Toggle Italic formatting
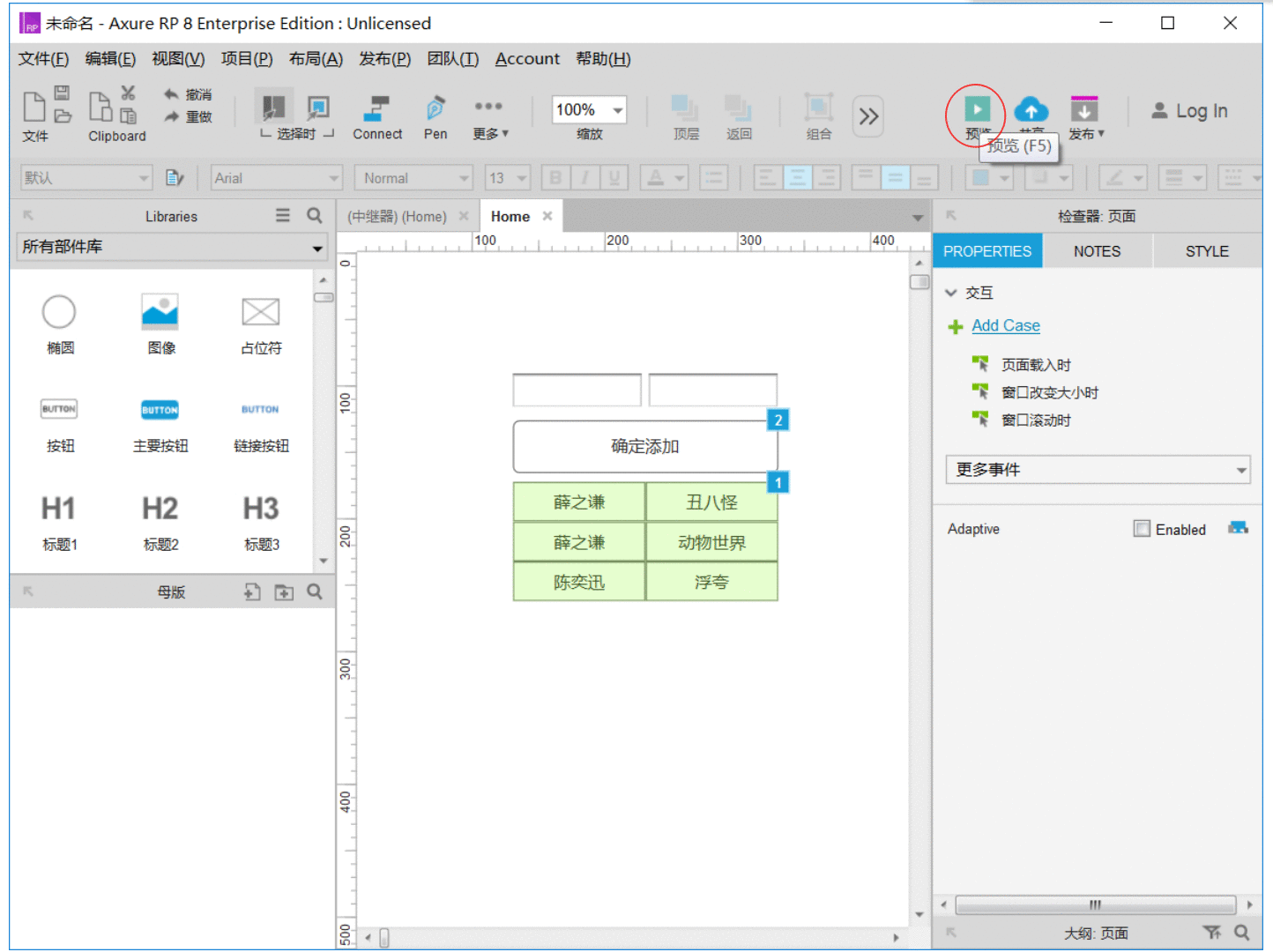1273x952 pixels. [x=584, y=178]
